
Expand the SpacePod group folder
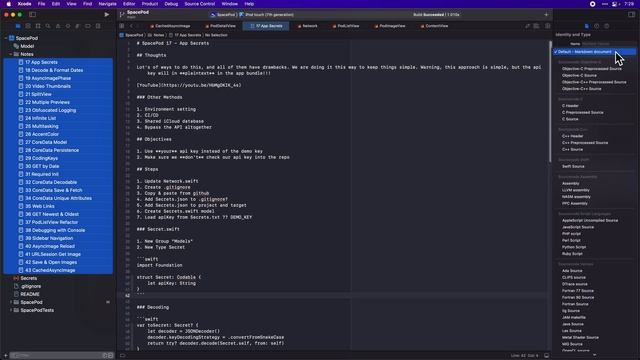click(11, 302)
